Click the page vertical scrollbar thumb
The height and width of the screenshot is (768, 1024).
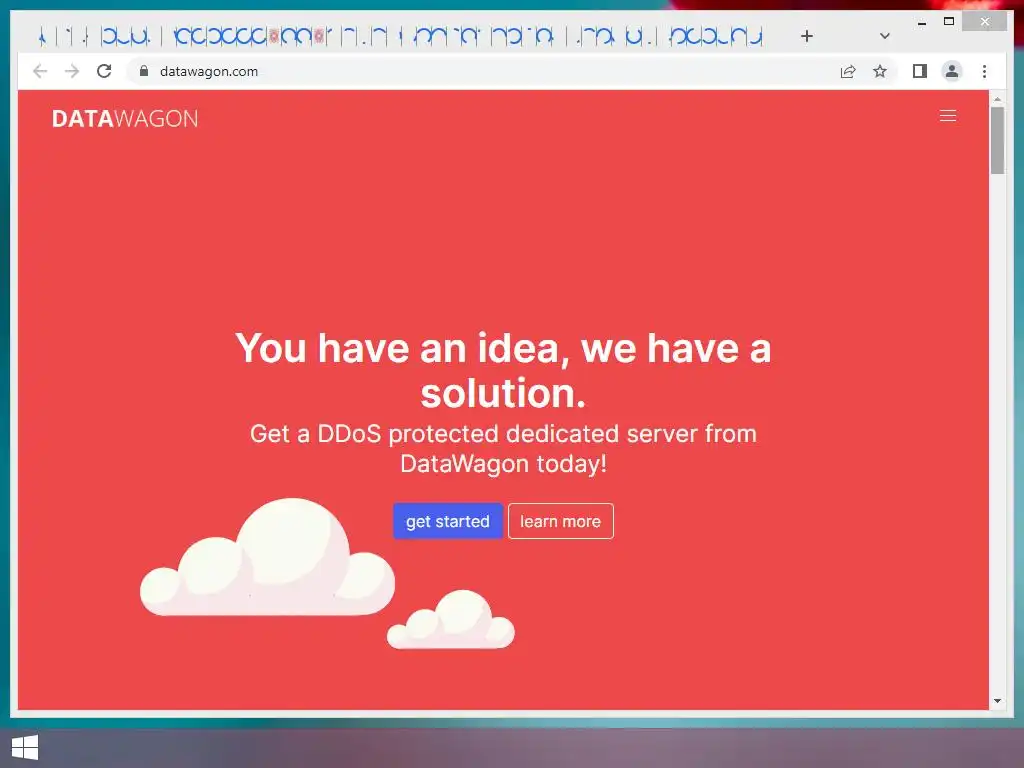(x=997, y=140)
